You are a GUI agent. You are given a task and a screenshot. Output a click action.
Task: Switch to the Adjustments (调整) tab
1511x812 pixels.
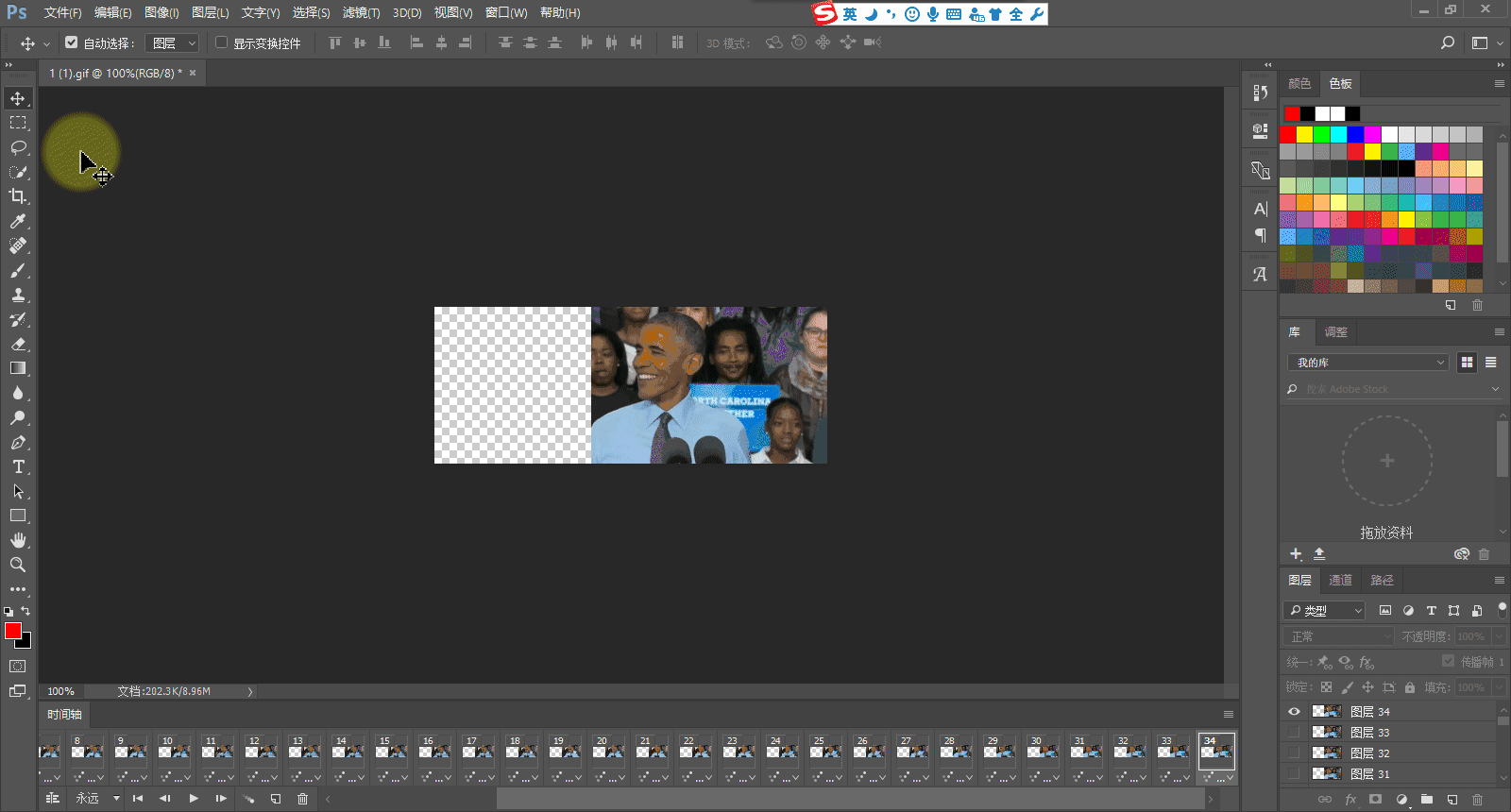point(1335,332)
